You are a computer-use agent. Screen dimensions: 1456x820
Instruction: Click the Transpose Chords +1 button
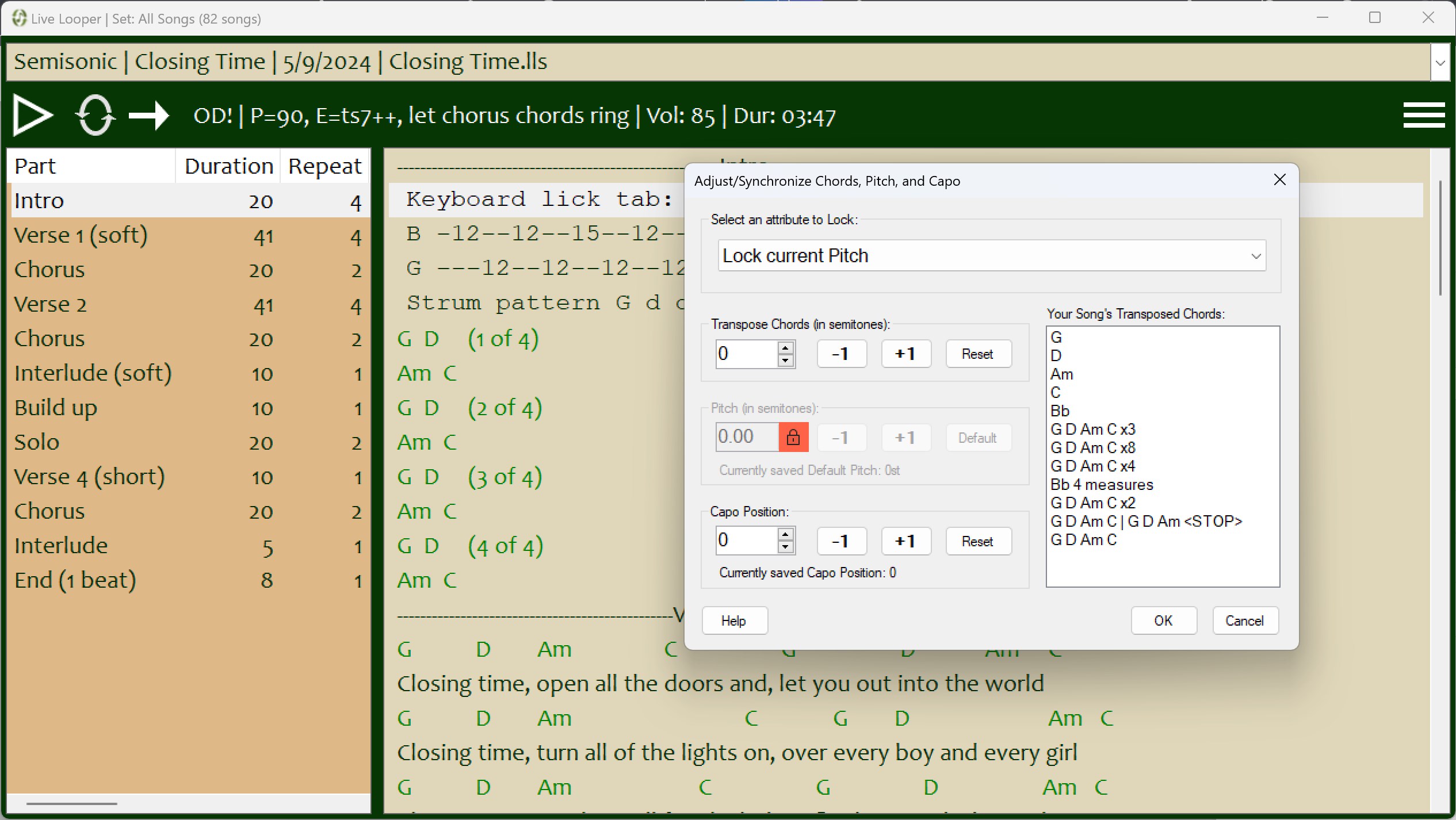[x=906, y=354]
